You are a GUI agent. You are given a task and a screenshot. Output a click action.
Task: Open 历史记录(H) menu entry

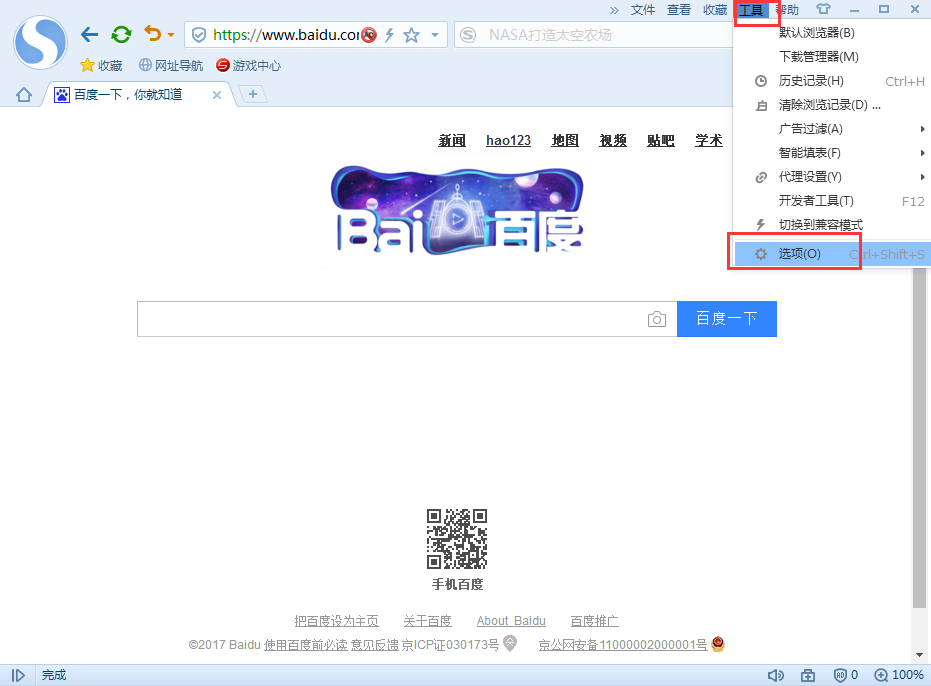pyautogui.click(x=811, y=81)
